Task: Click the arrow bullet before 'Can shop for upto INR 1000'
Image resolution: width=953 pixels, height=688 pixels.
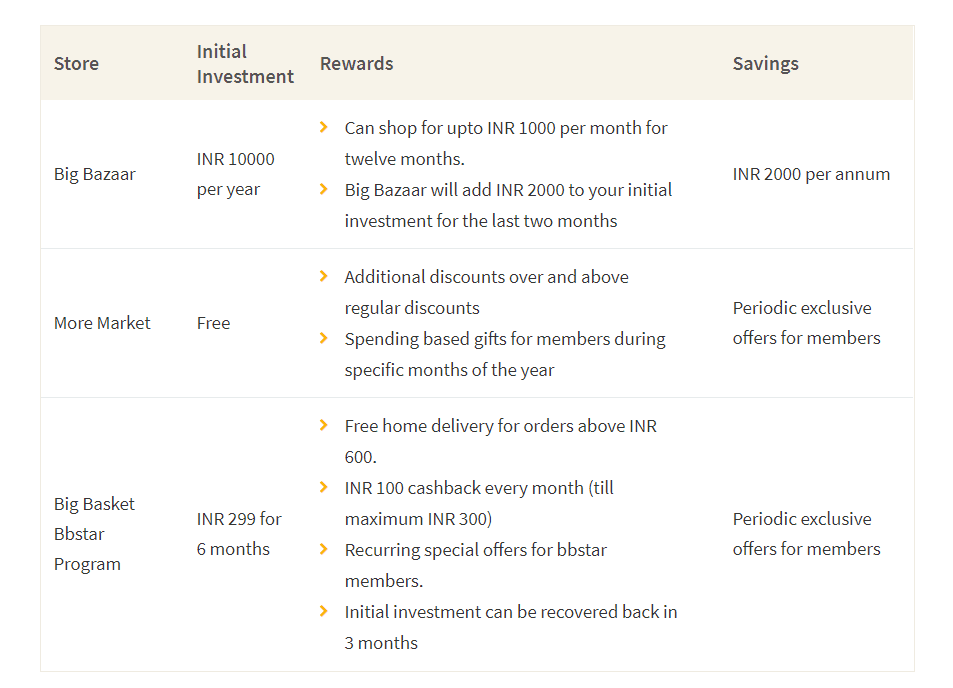Action: pos(323,128)
